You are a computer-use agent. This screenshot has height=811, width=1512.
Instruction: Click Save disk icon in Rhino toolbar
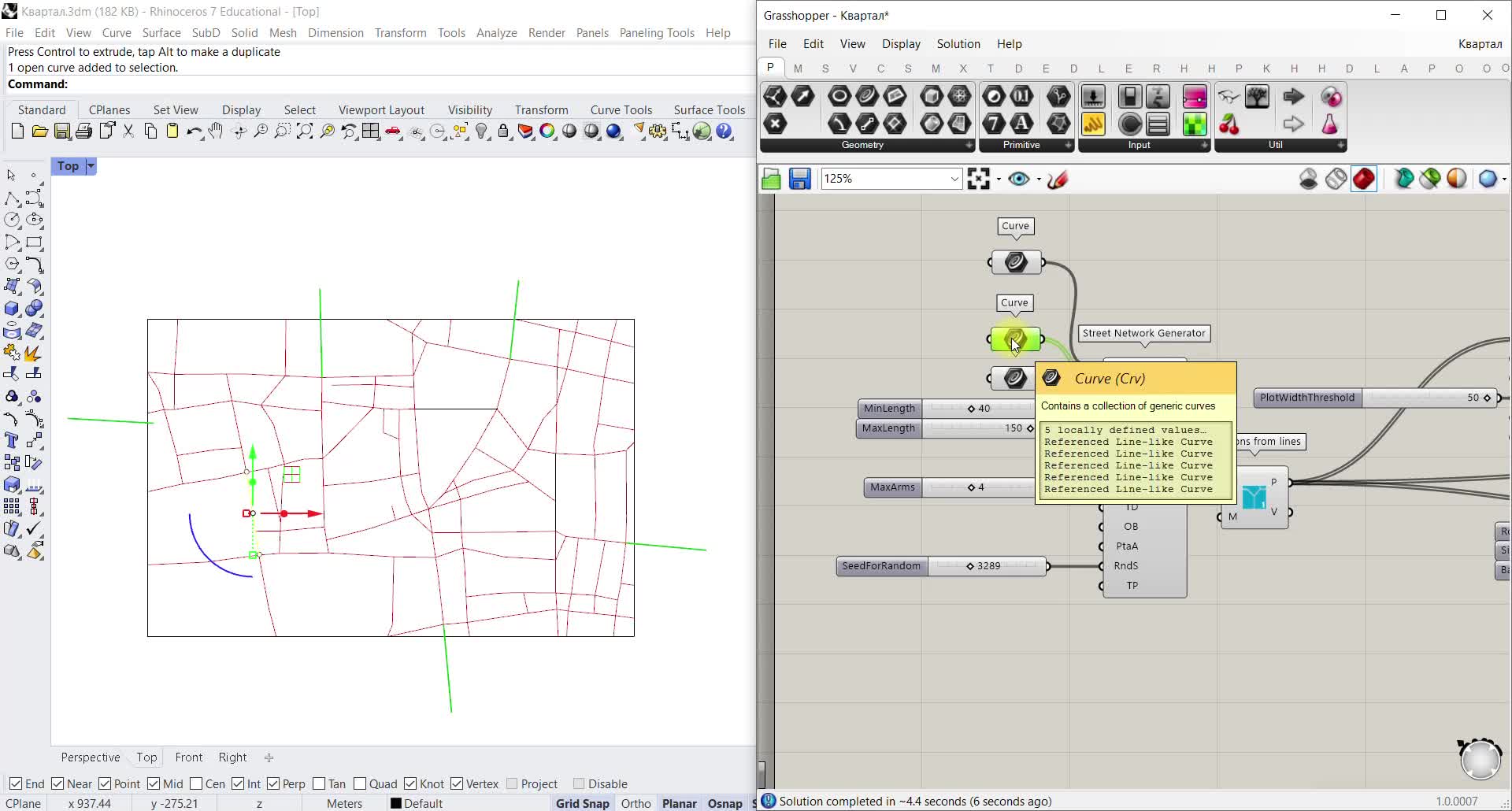(x=62, y=131)
